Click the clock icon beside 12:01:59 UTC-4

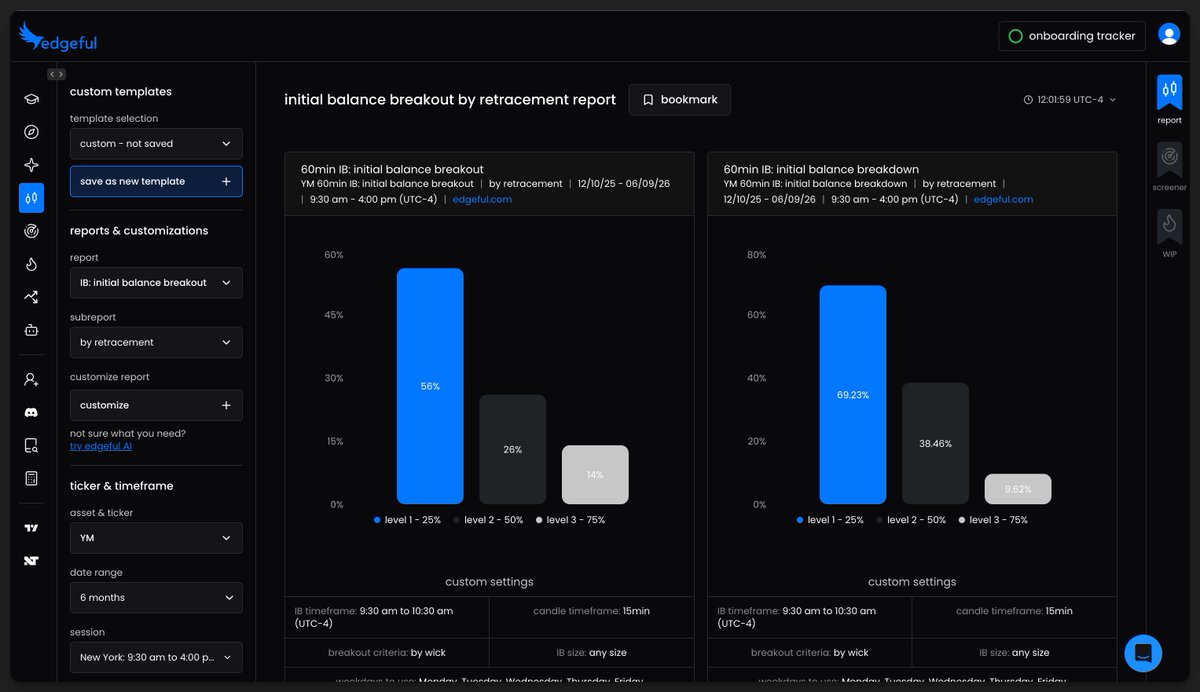pos(1028,100)
